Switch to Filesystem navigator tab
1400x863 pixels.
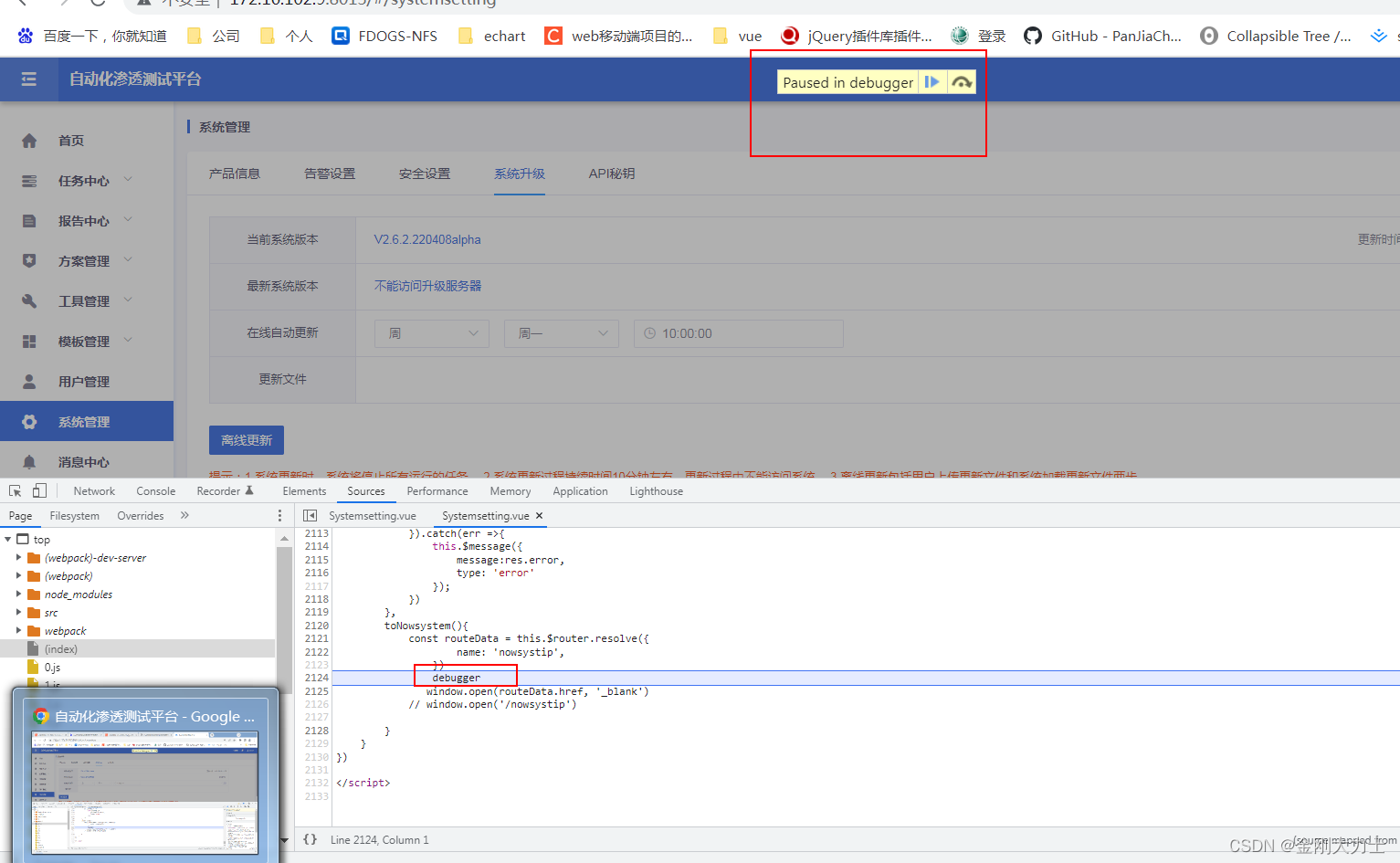click(75, 516)
